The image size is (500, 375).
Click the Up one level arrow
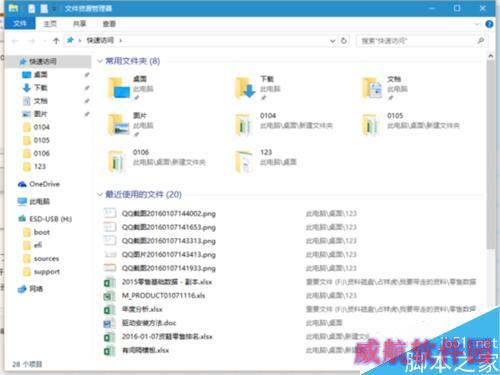(x=56, y=41)
